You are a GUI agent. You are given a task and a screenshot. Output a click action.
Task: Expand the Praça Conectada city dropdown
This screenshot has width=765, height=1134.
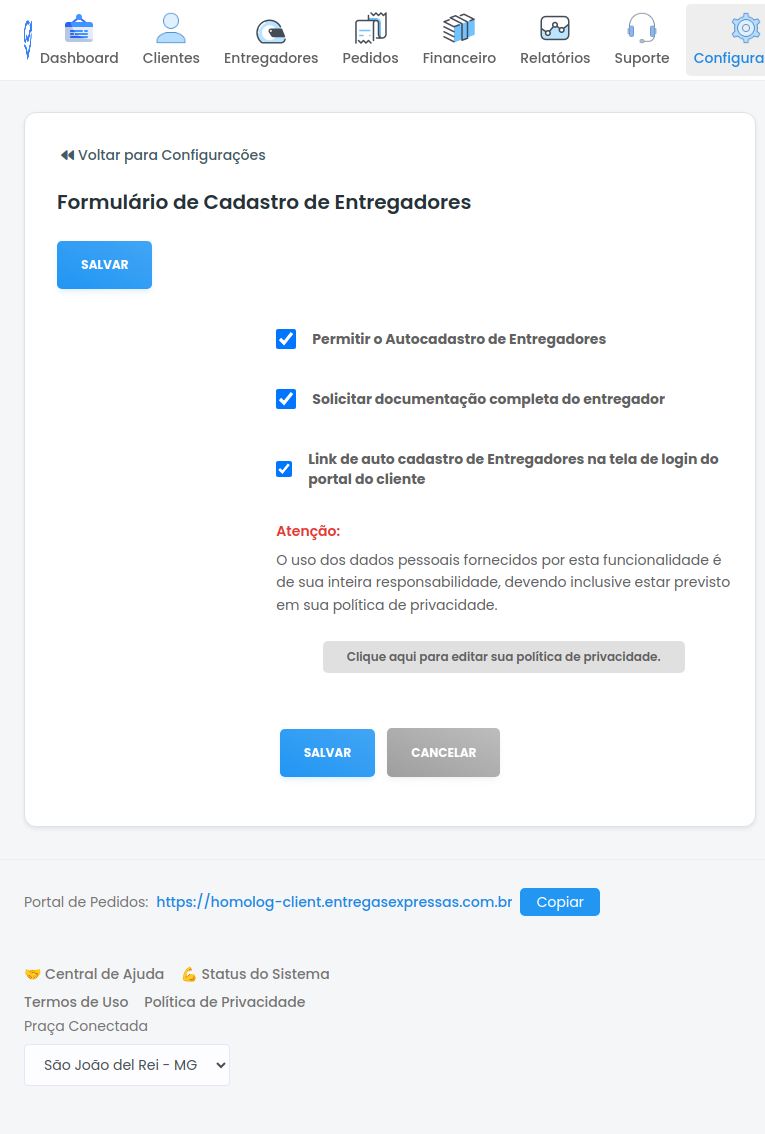(x=127, y=1065)
